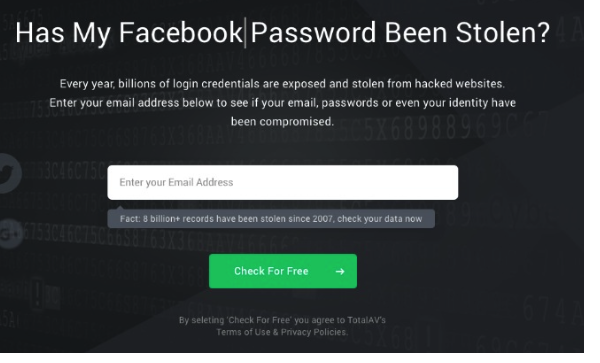Image resolution: width=600 pixels, height=363 pixels.
Task: Click 'Enter your email address below' instruction line
Action: pyautogui.click(x=282, y=103)
